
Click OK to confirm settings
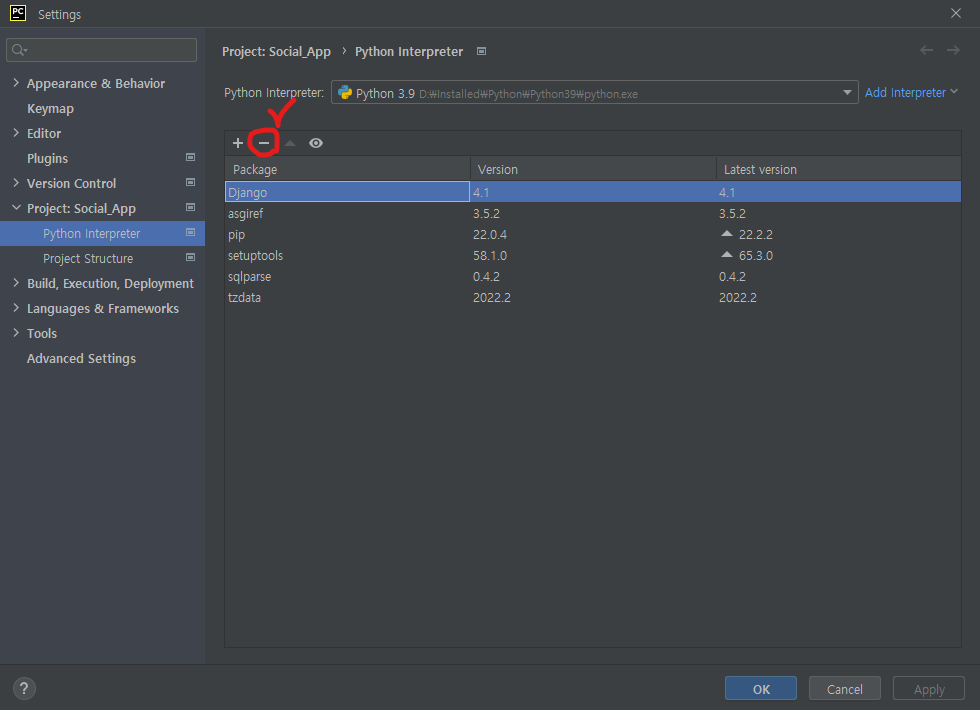[x=761, y=689]
